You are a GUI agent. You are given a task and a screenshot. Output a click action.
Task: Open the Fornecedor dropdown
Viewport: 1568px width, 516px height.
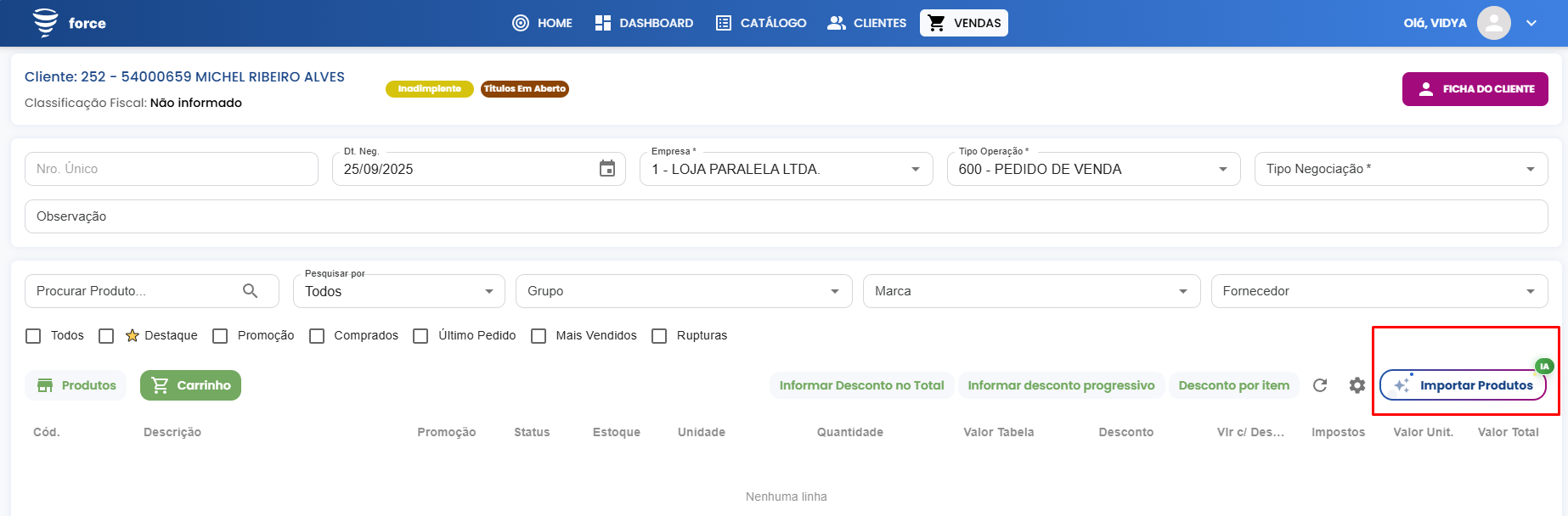[x=1379, y=291]
